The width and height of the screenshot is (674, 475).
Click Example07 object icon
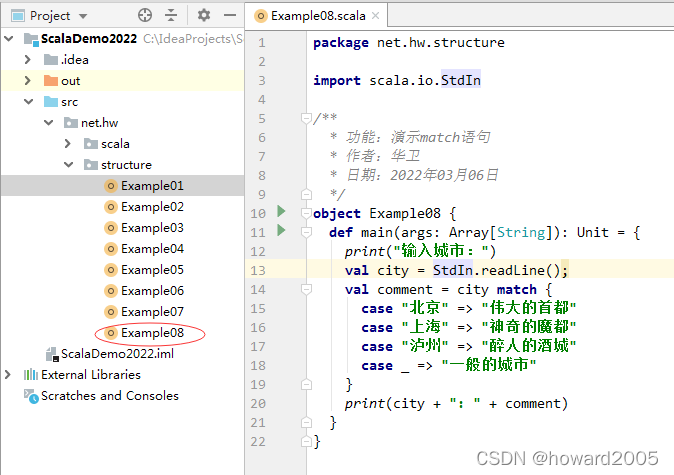pos(111,311)
